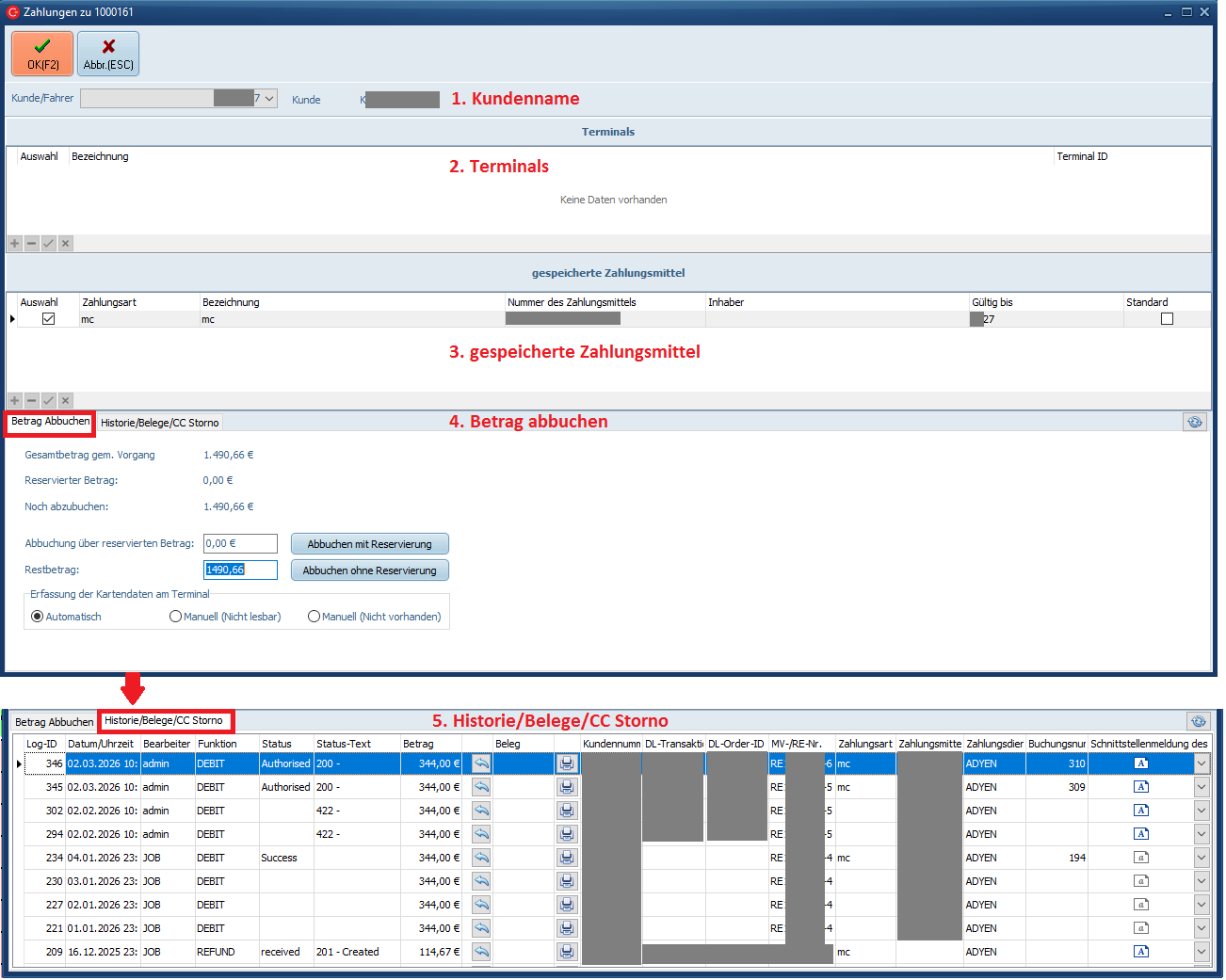Screen dimensions: 1226x980
Task: Click the refresh icon in Betrag Abbuchen panel
Action: [x=1194, y=423]
